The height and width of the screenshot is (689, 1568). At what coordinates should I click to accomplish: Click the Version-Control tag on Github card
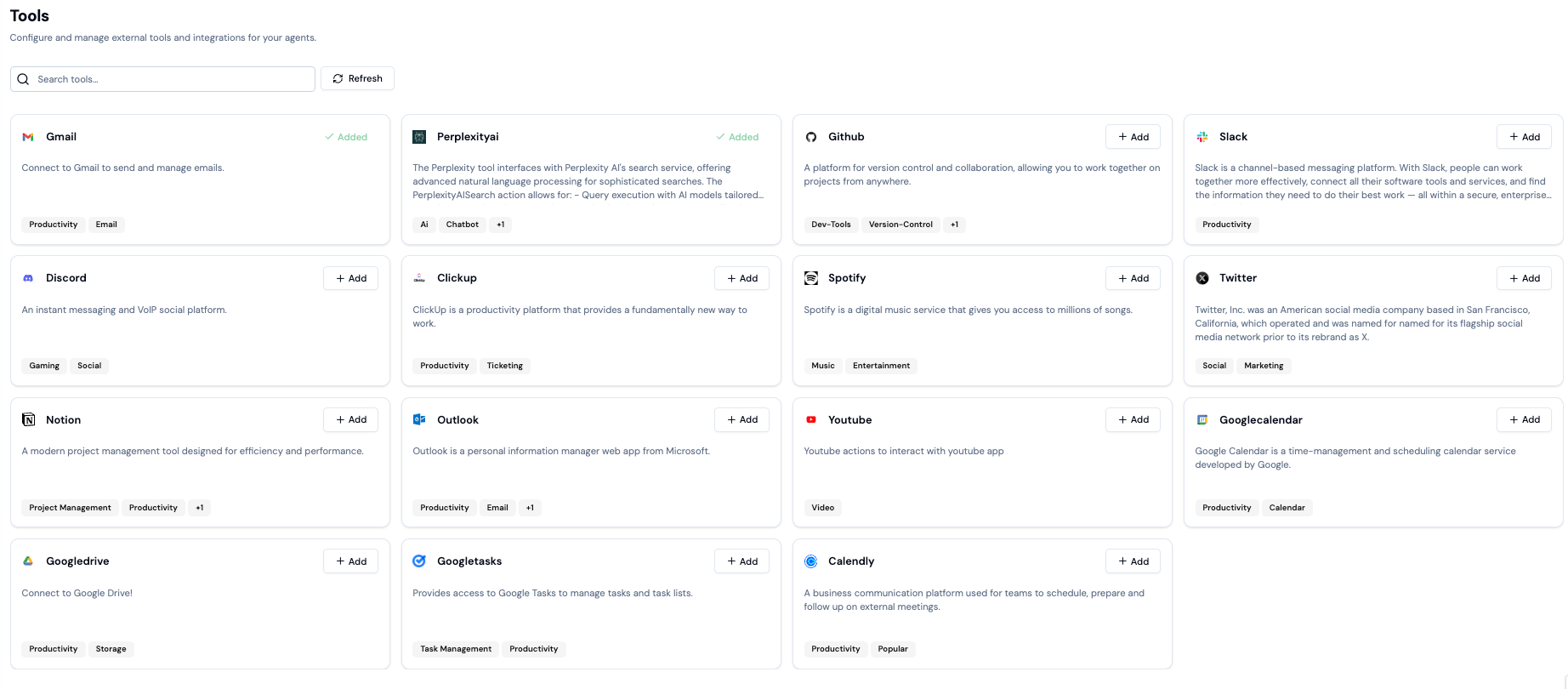click(x=900, y=225)
